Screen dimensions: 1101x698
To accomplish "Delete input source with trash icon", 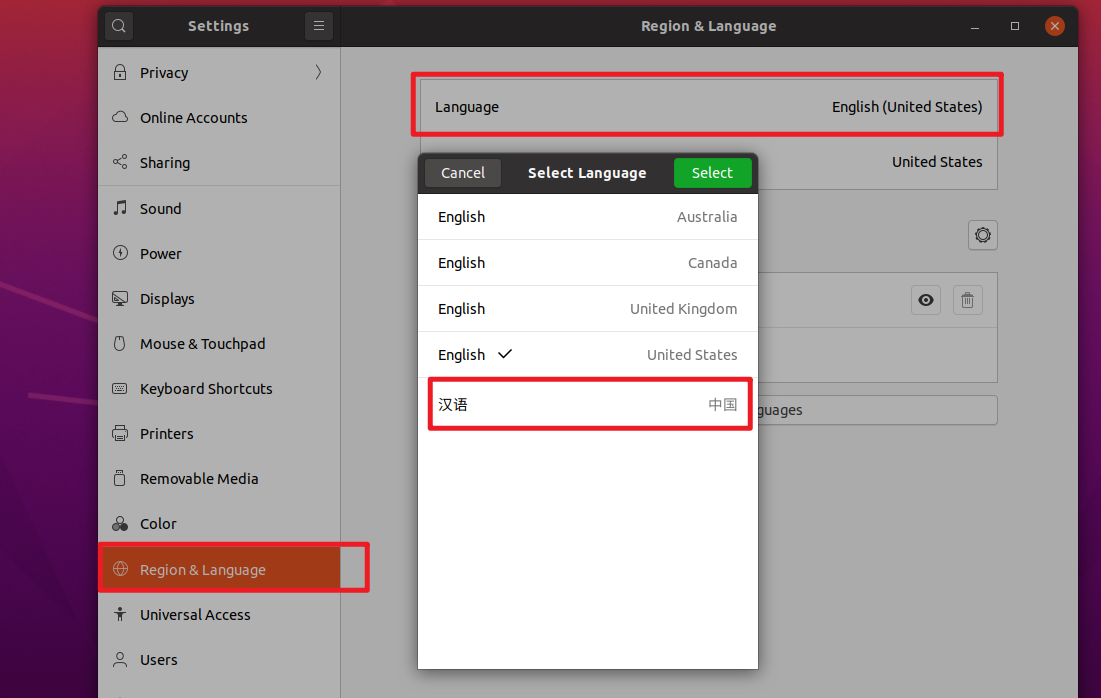I will (967, 300).
